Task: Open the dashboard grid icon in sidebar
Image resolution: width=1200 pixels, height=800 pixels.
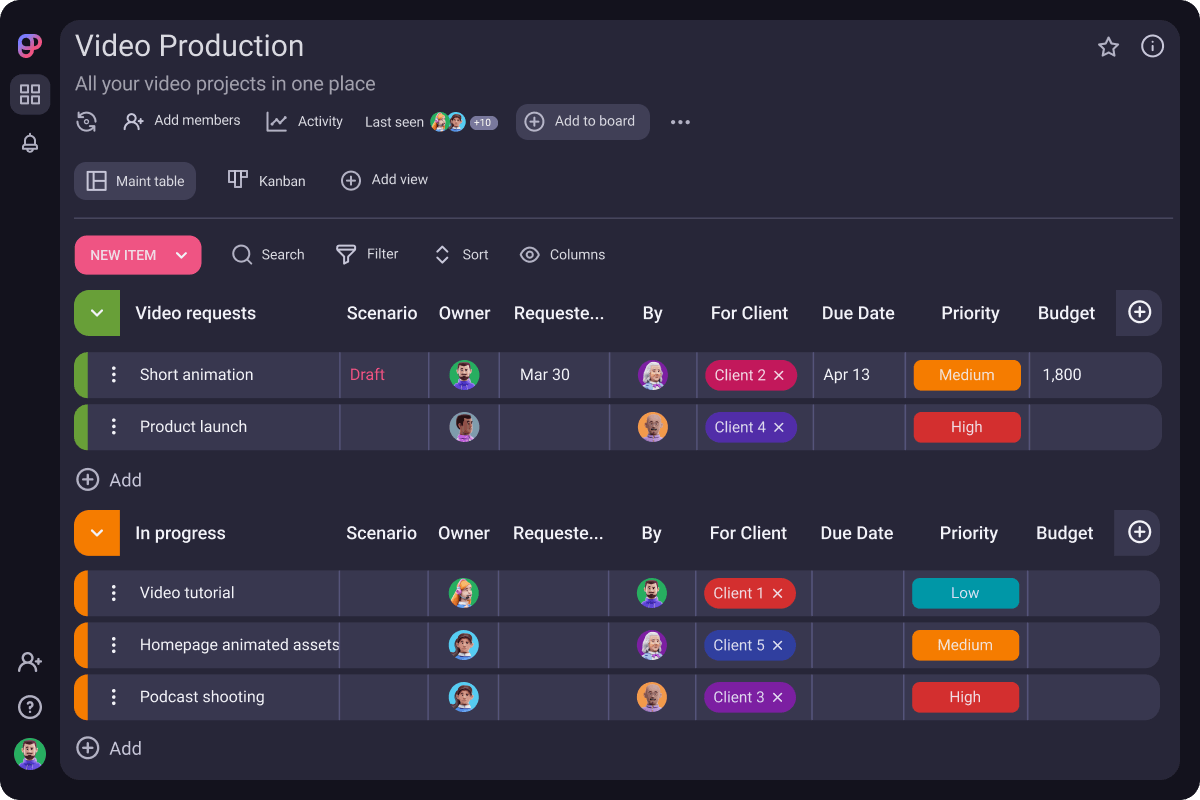Action: pos(30,95)
